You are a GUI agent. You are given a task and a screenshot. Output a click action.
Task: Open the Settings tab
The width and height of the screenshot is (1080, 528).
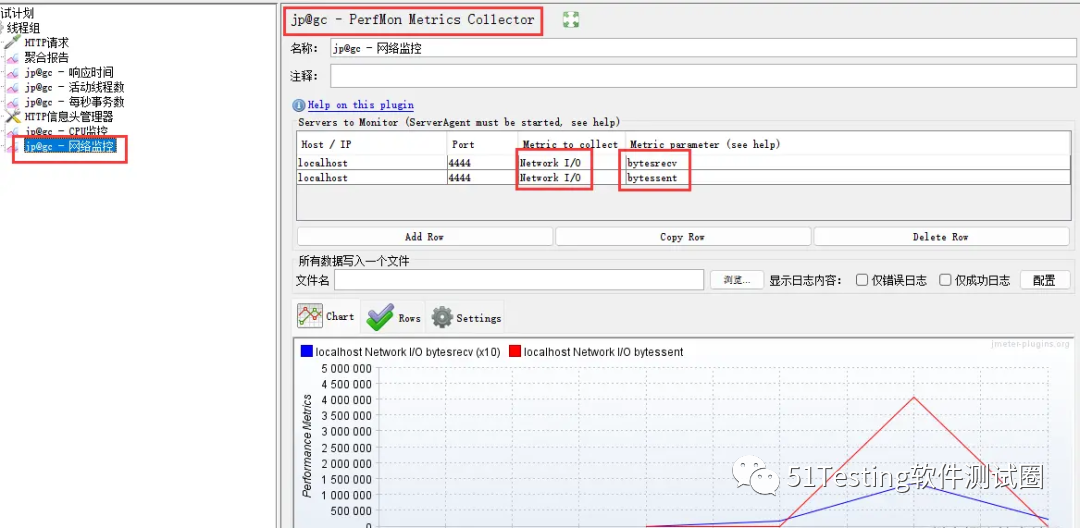[466, 317]
